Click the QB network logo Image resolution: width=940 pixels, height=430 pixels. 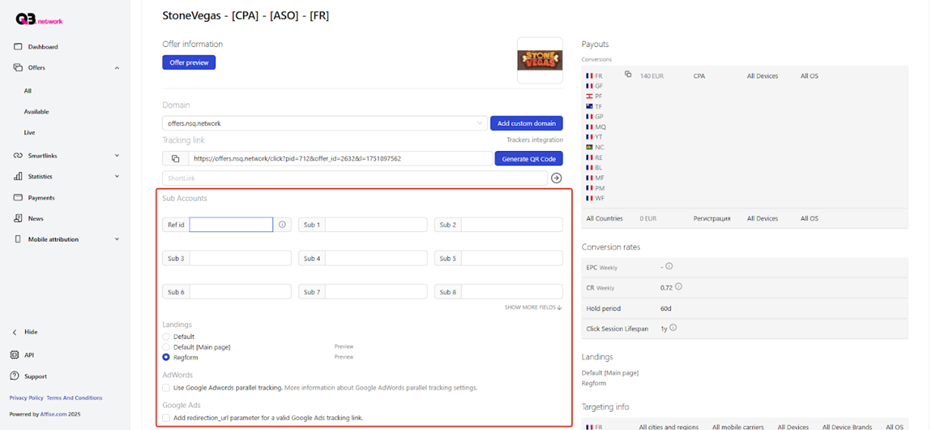tap(39, 20)
